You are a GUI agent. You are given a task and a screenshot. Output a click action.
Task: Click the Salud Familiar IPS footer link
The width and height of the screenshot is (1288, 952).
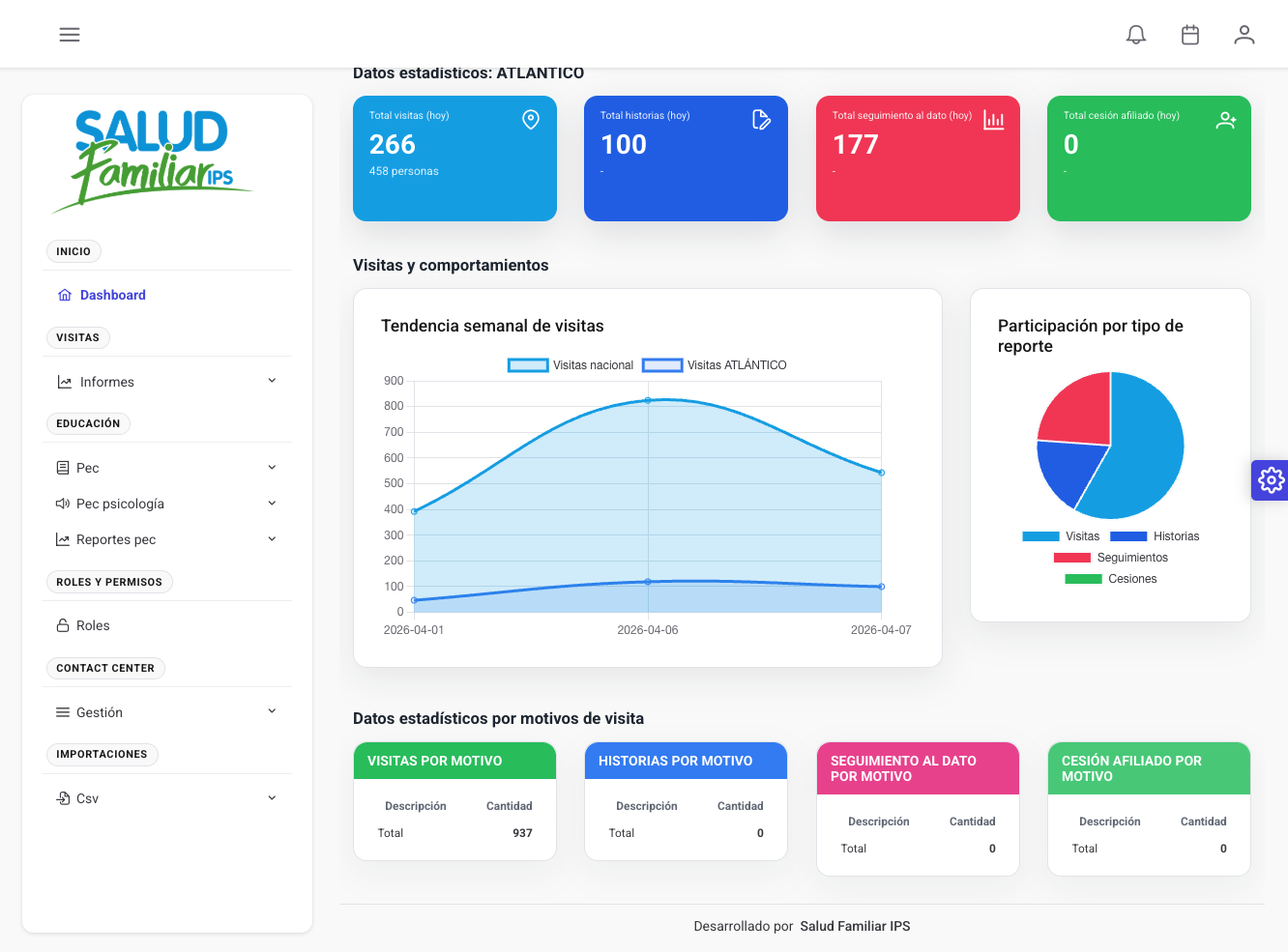click(855, 926)
